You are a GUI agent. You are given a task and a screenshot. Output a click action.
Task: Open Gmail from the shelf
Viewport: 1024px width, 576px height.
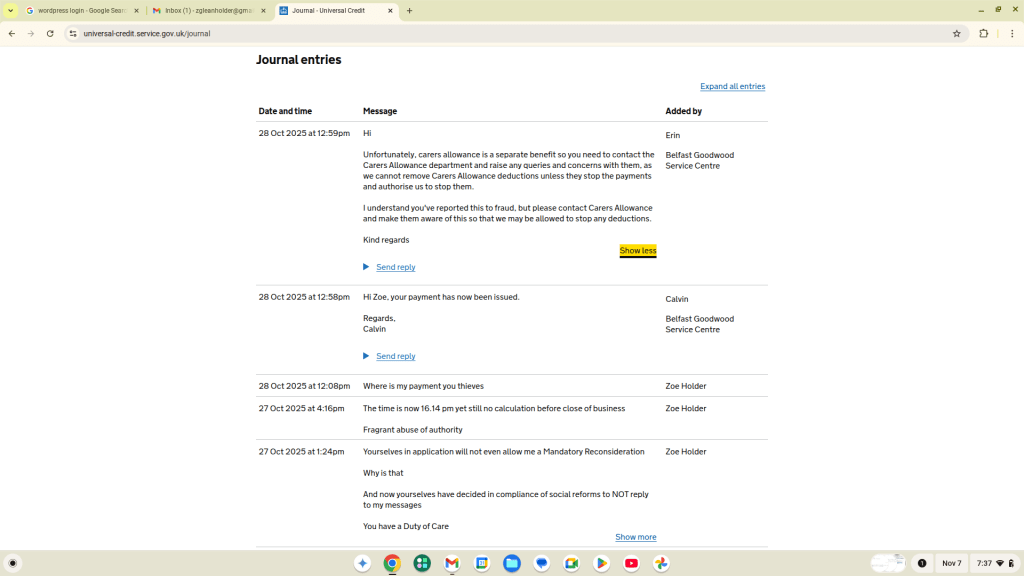point(452,563)
